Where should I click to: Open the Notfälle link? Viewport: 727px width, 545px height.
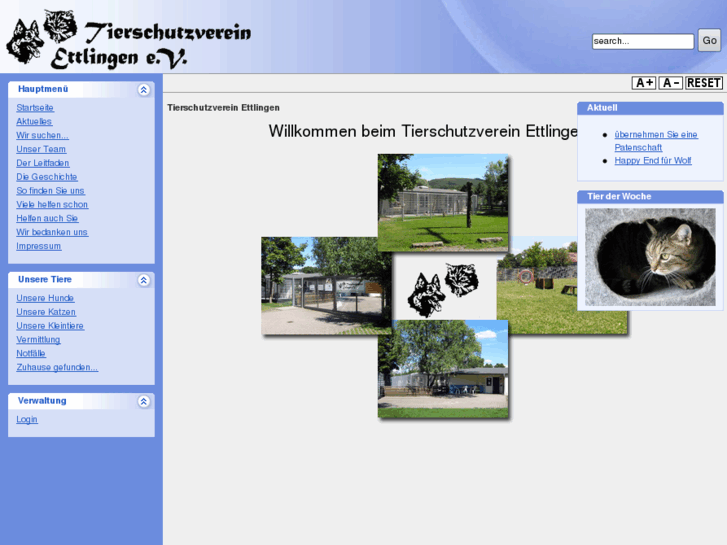point(31,353)
